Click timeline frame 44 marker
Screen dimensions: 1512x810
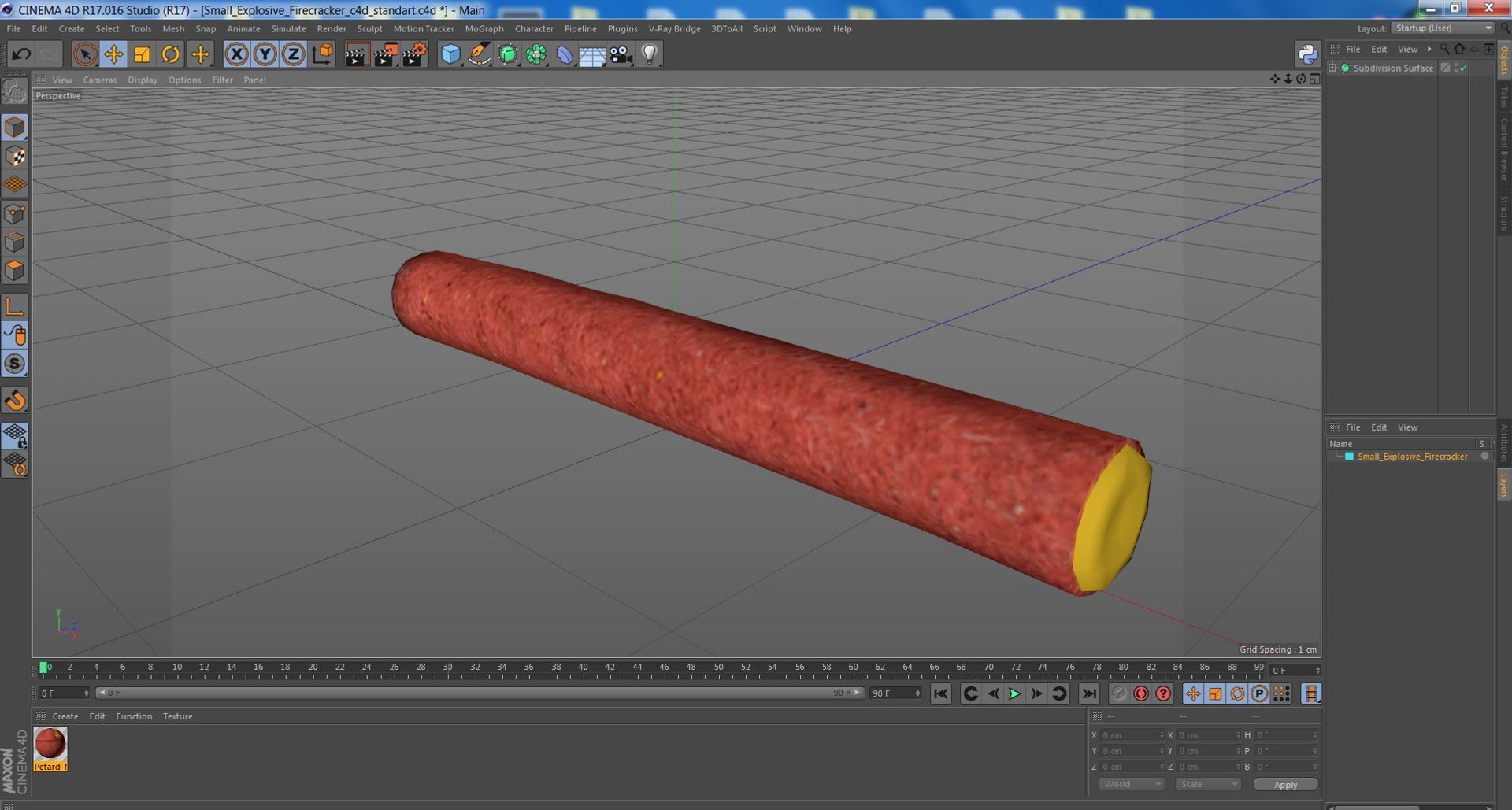click(637, 668)
